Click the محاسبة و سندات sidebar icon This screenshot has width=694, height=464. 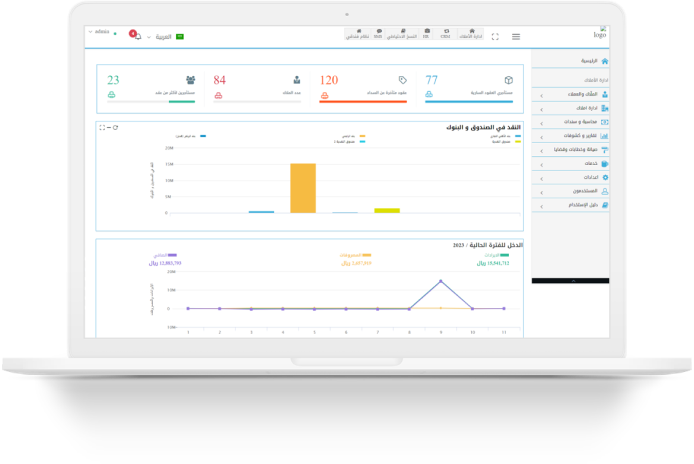pos(605,122)
